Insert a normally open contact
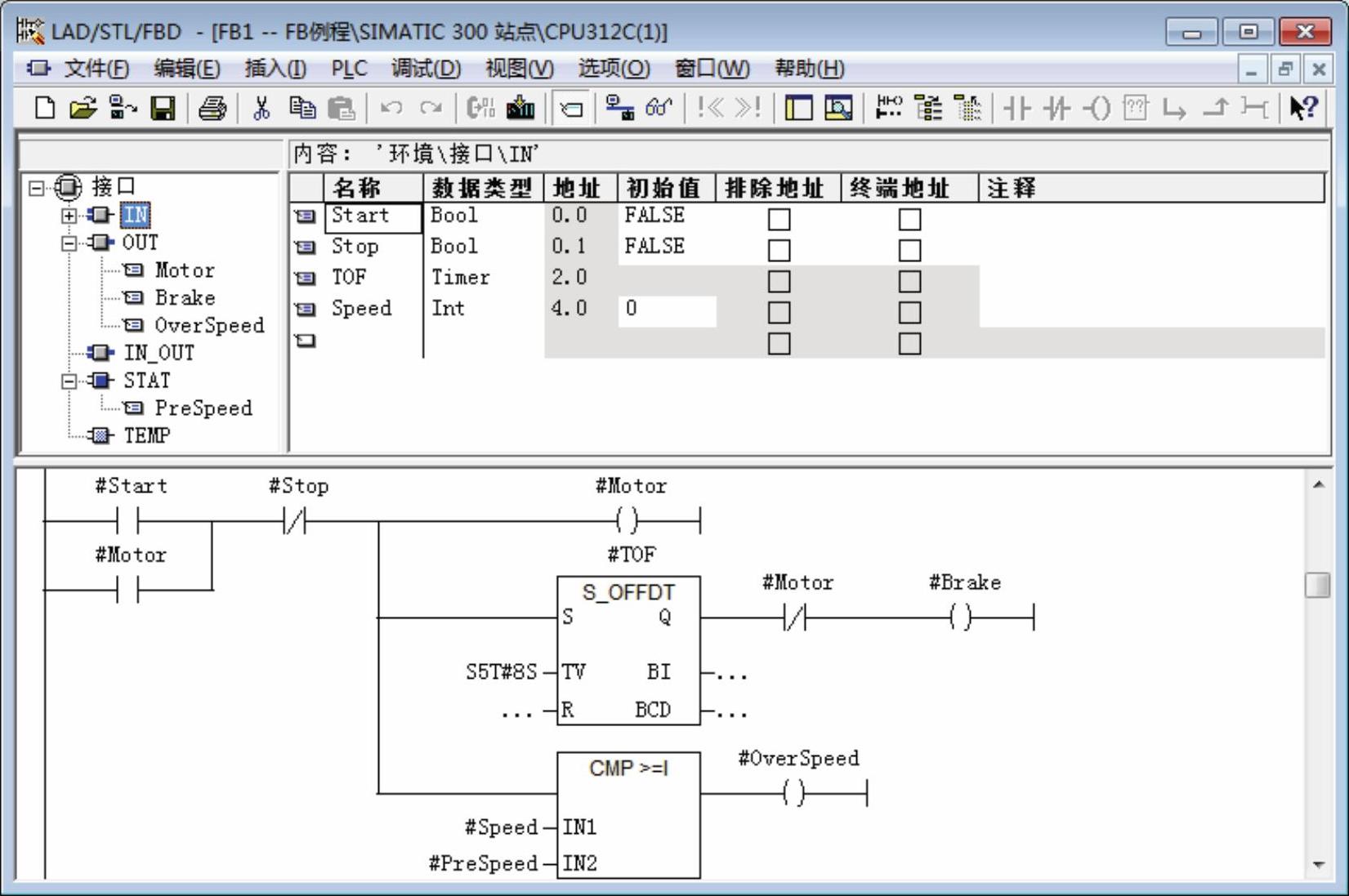This screenshot has height=896, width=1349. (1016, 108)
